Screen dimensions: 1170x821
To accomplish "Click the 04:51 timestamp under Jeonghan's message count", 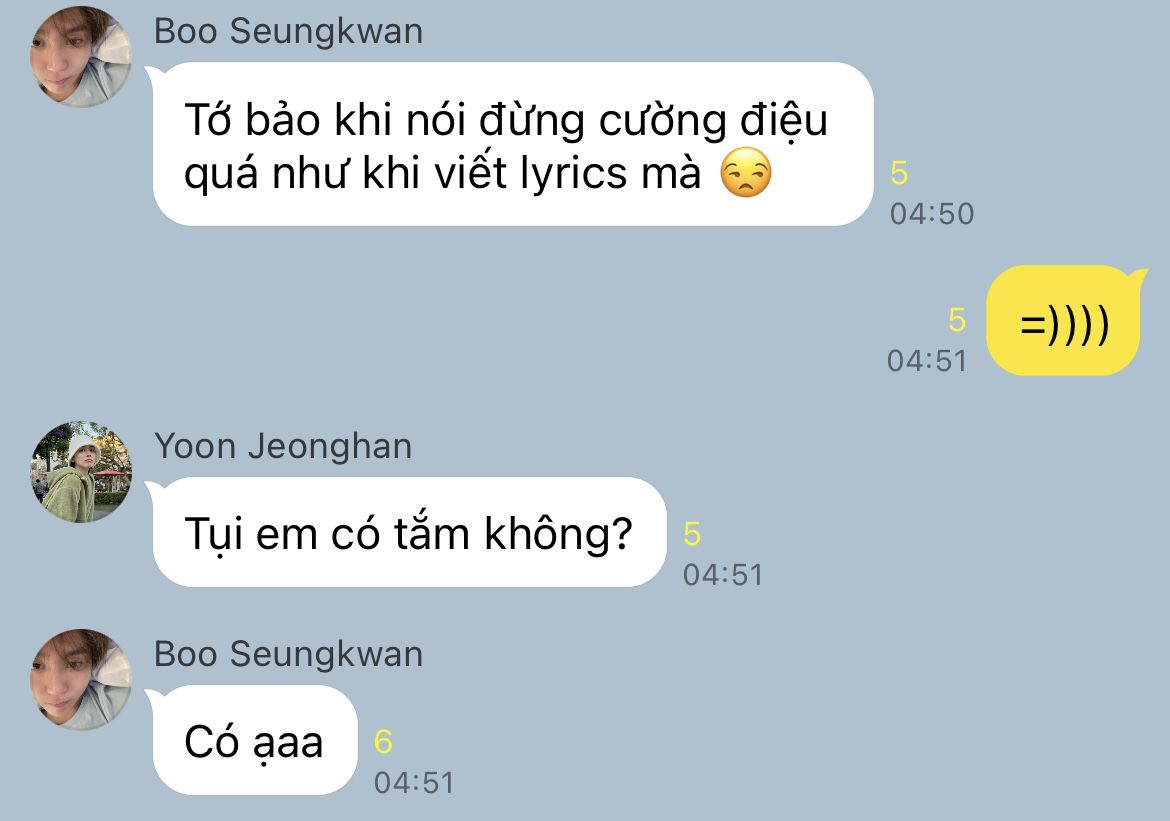I will tap(723, 575).
